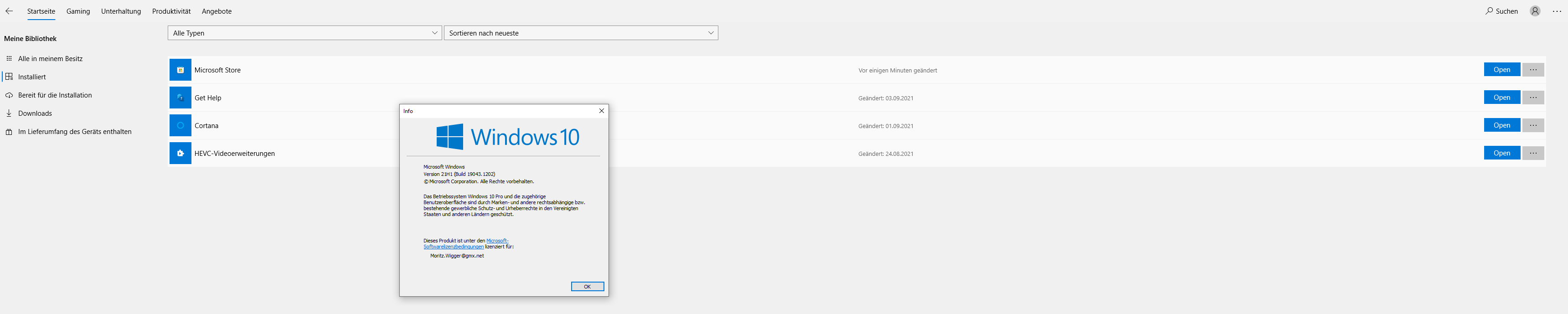This screenshot has width=1568, height=314.
Task: Click the Cortana app name
Action: [206, 125]
